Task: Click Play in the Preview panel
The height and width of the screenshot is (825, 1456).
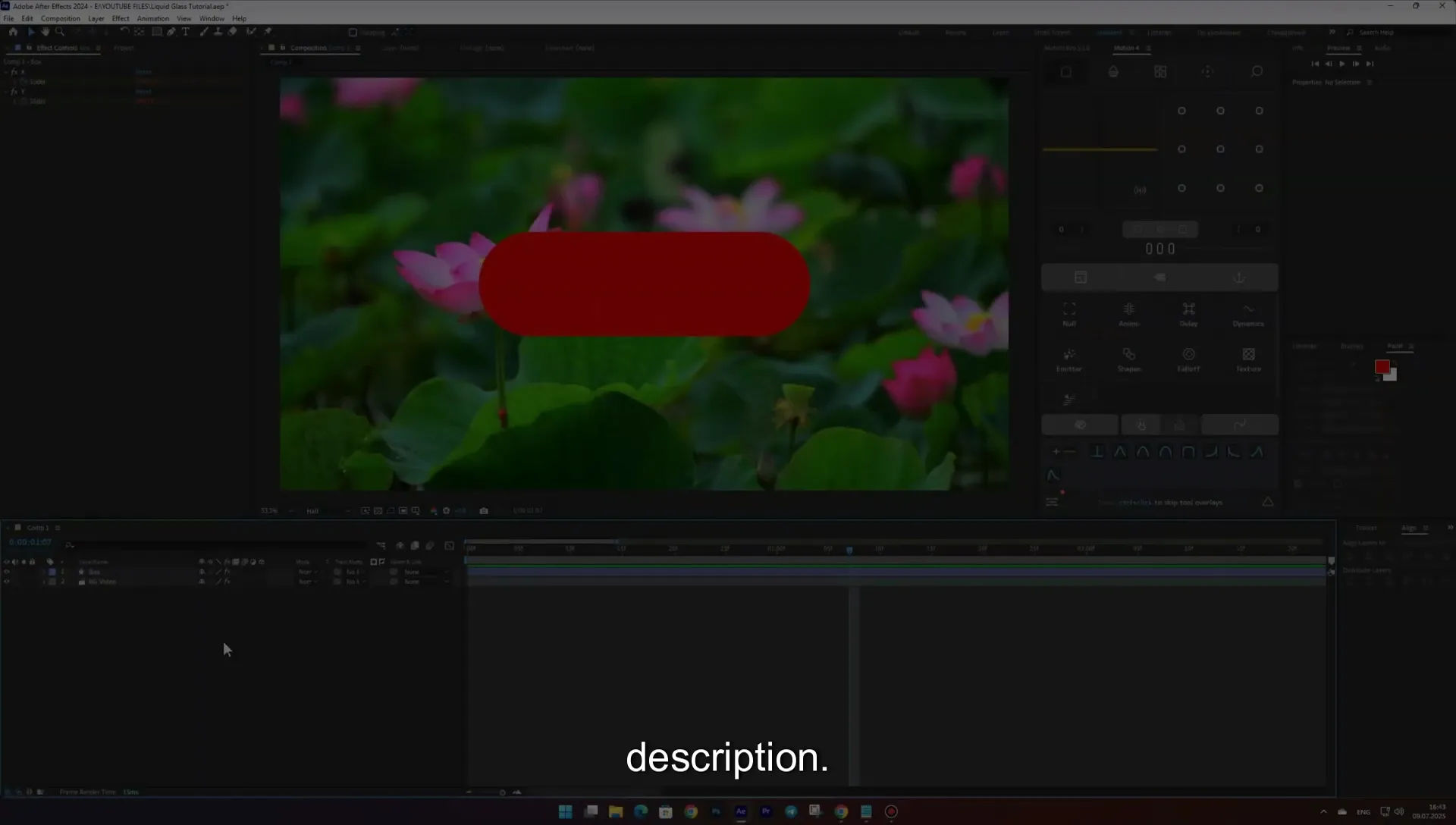Action: point(1342,64)
